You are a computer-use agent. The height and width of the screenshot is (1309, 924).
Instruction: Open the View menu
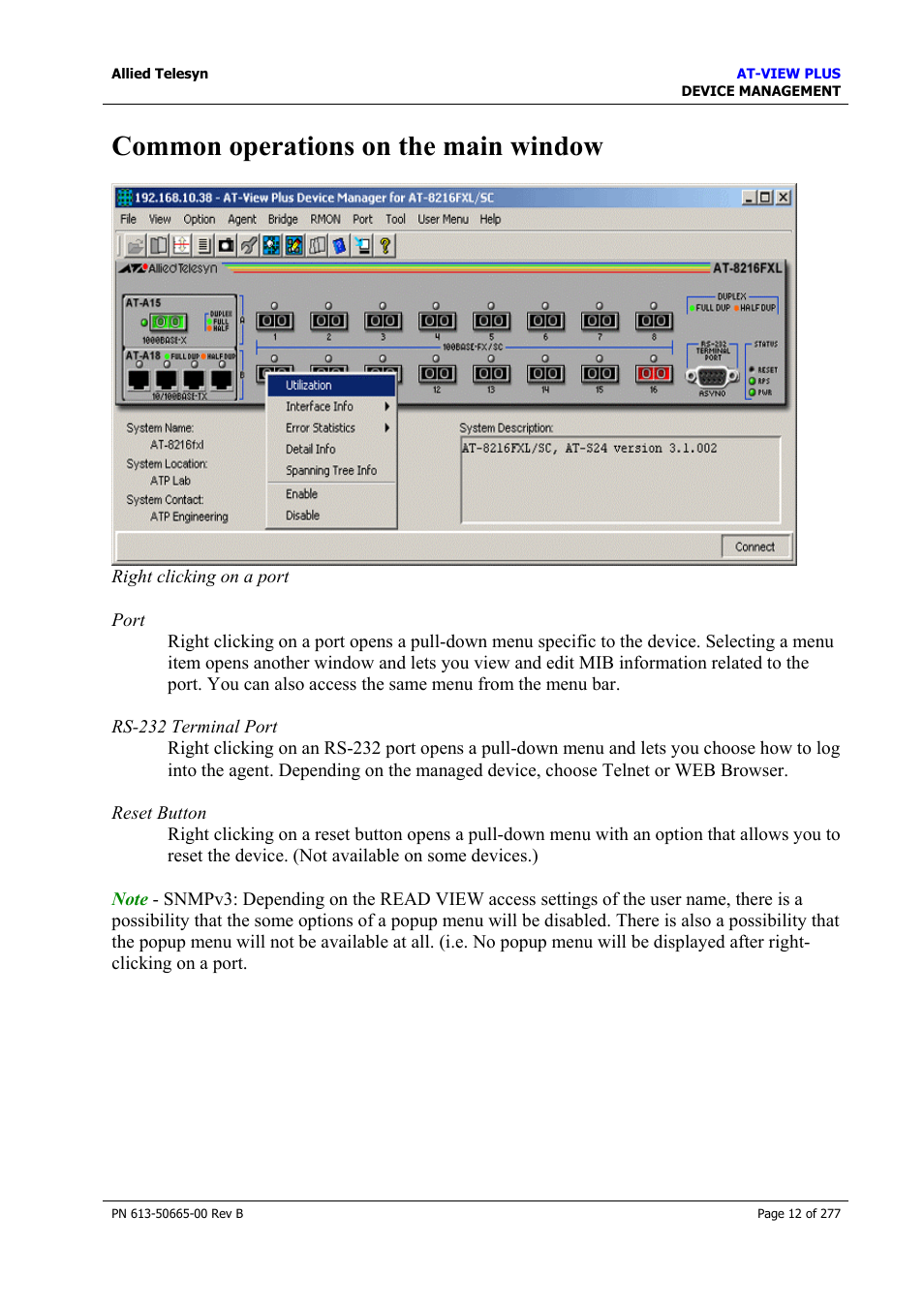160,220
